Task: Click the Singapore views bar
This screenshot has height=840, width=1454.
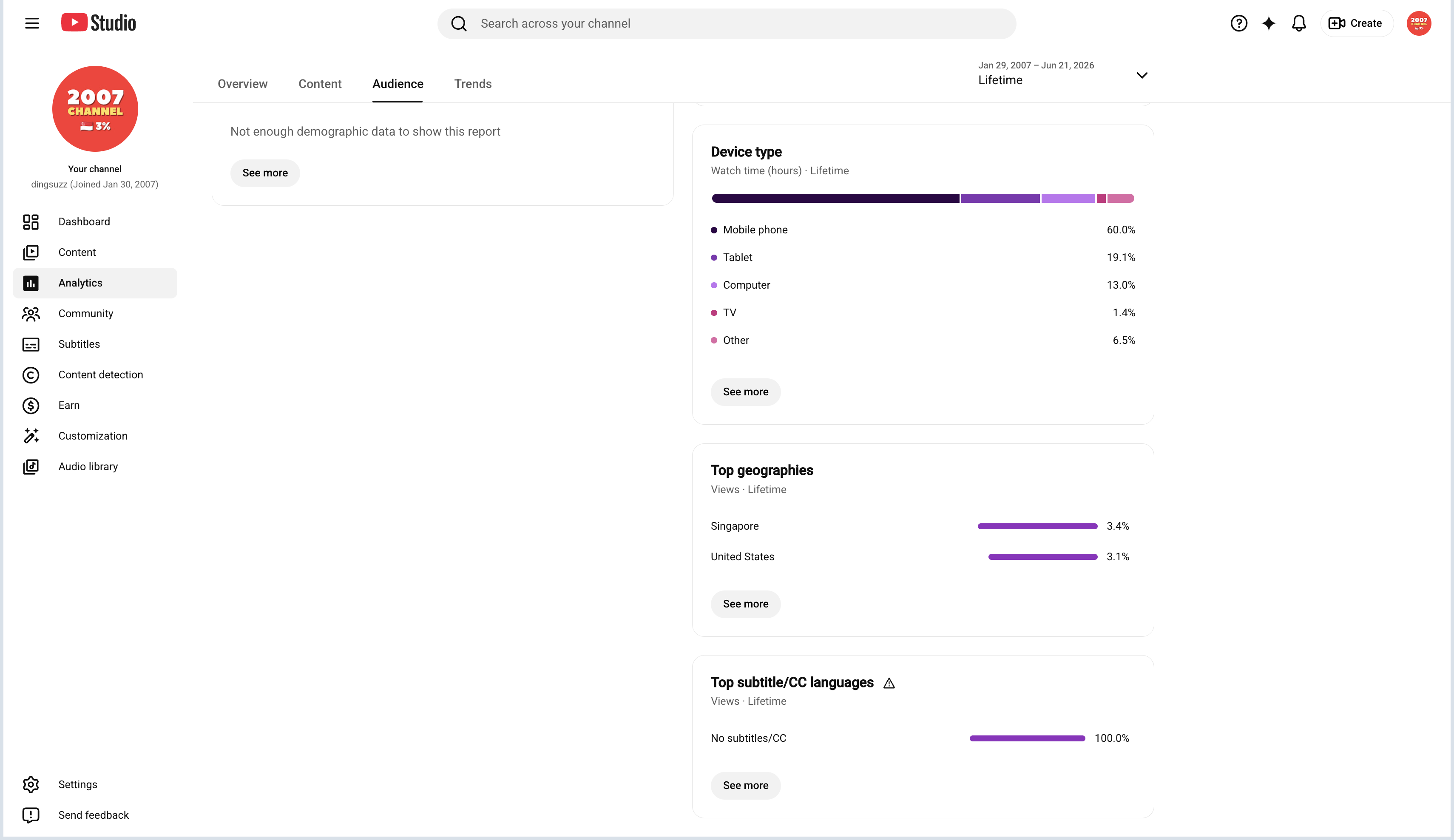Action: pyautogui.click(x=1037, y=526)
